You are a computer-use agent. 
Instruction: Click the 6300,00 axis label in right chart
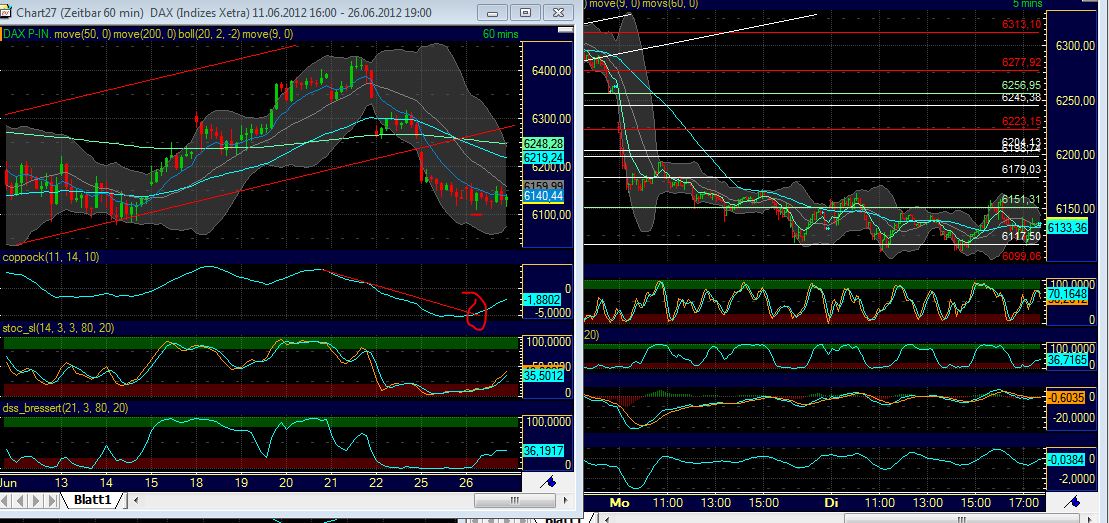pos(1076,46)
